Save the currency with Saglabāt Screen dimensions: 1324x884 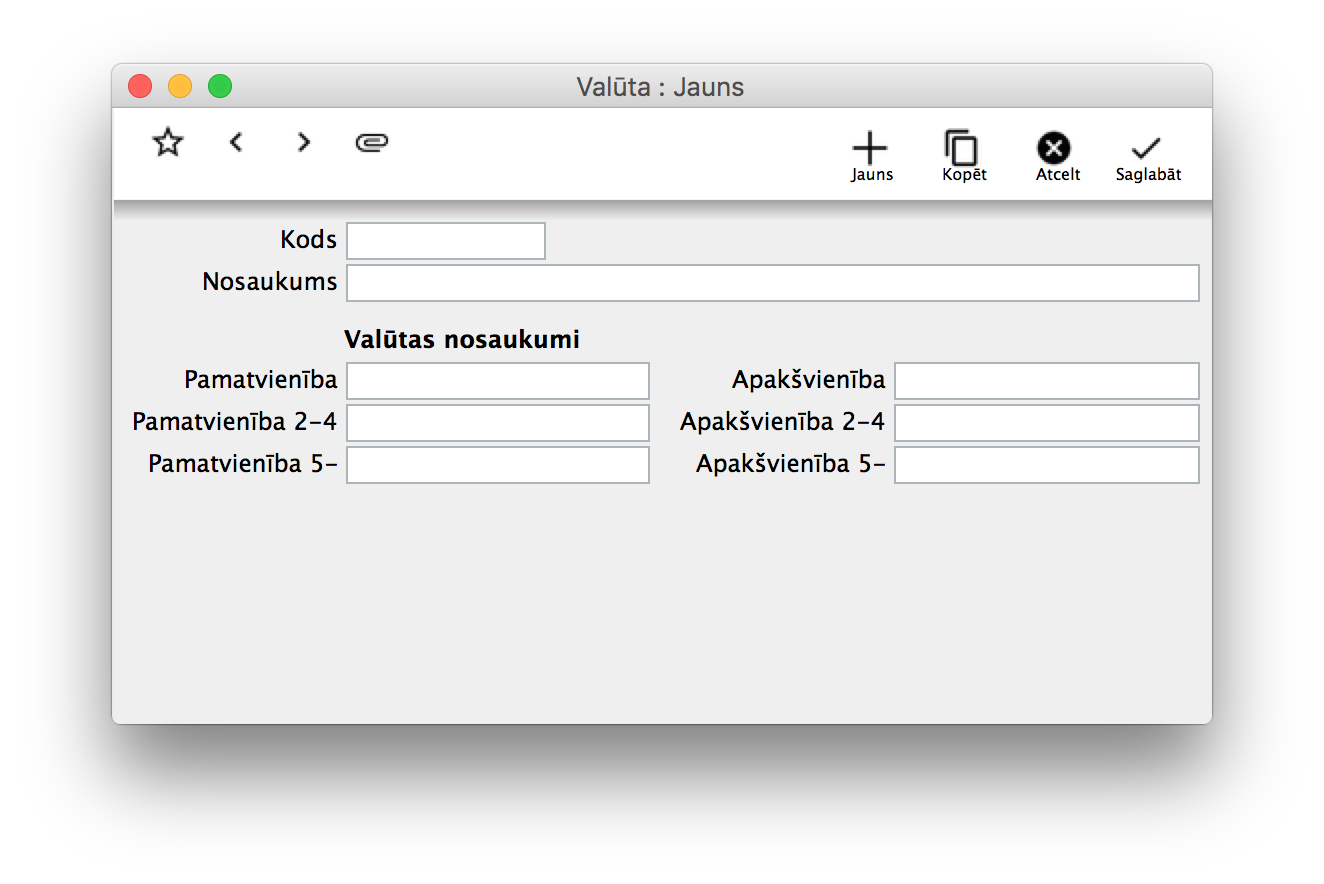1147,156
